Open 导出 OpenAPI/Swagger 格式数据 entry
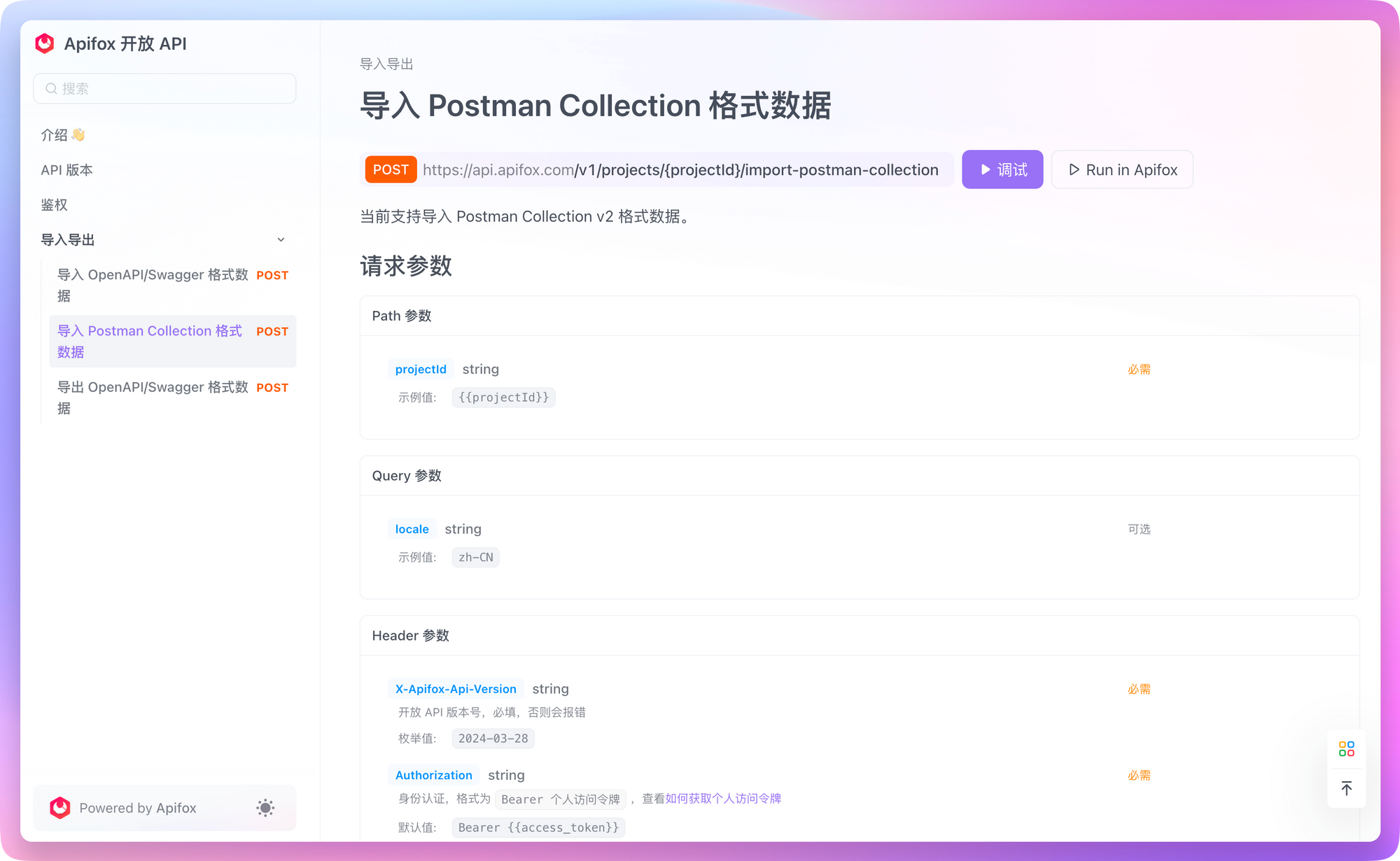 click(x=173, y=398)
